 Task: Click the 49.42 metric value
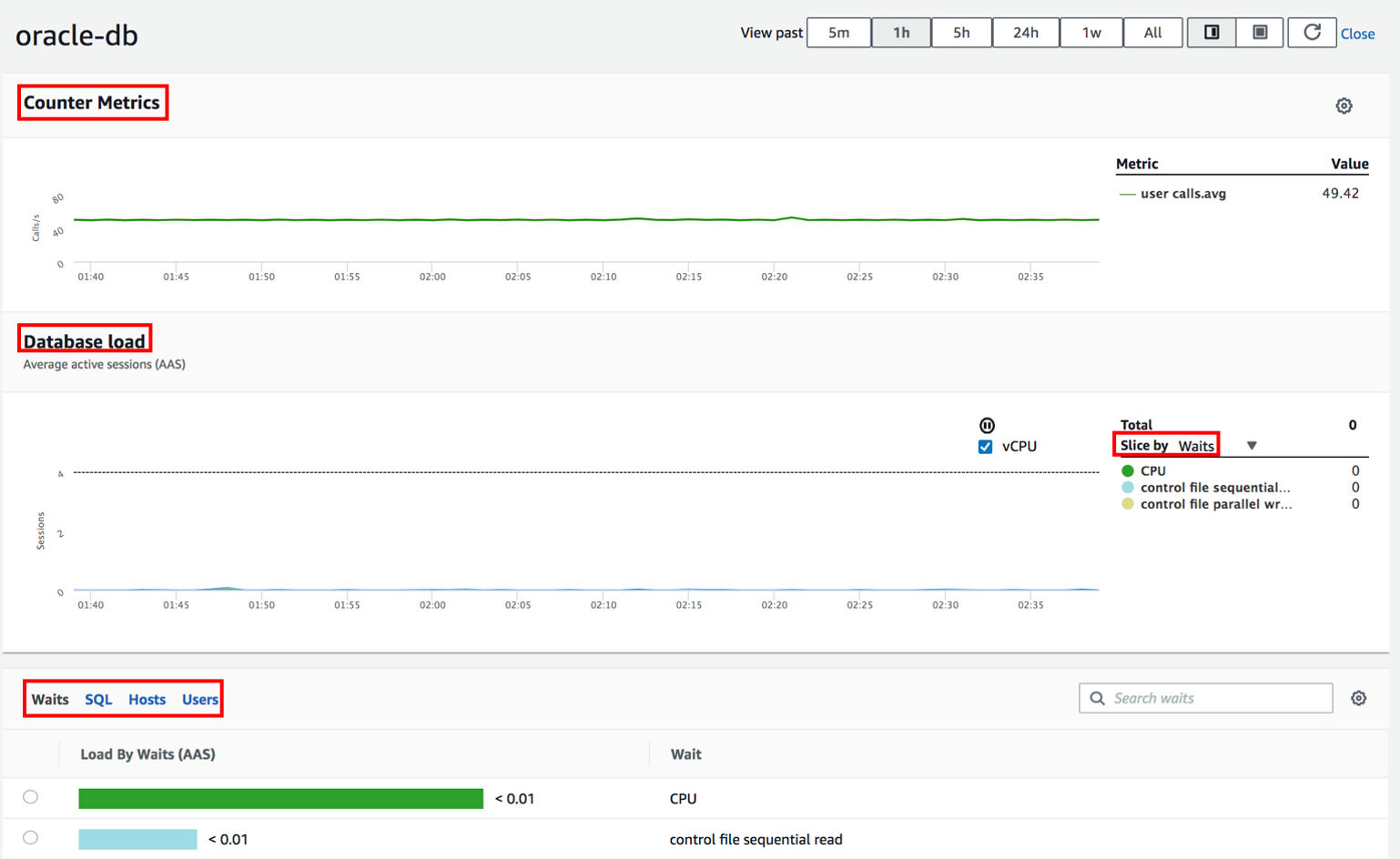click(x=1340, y=193)
